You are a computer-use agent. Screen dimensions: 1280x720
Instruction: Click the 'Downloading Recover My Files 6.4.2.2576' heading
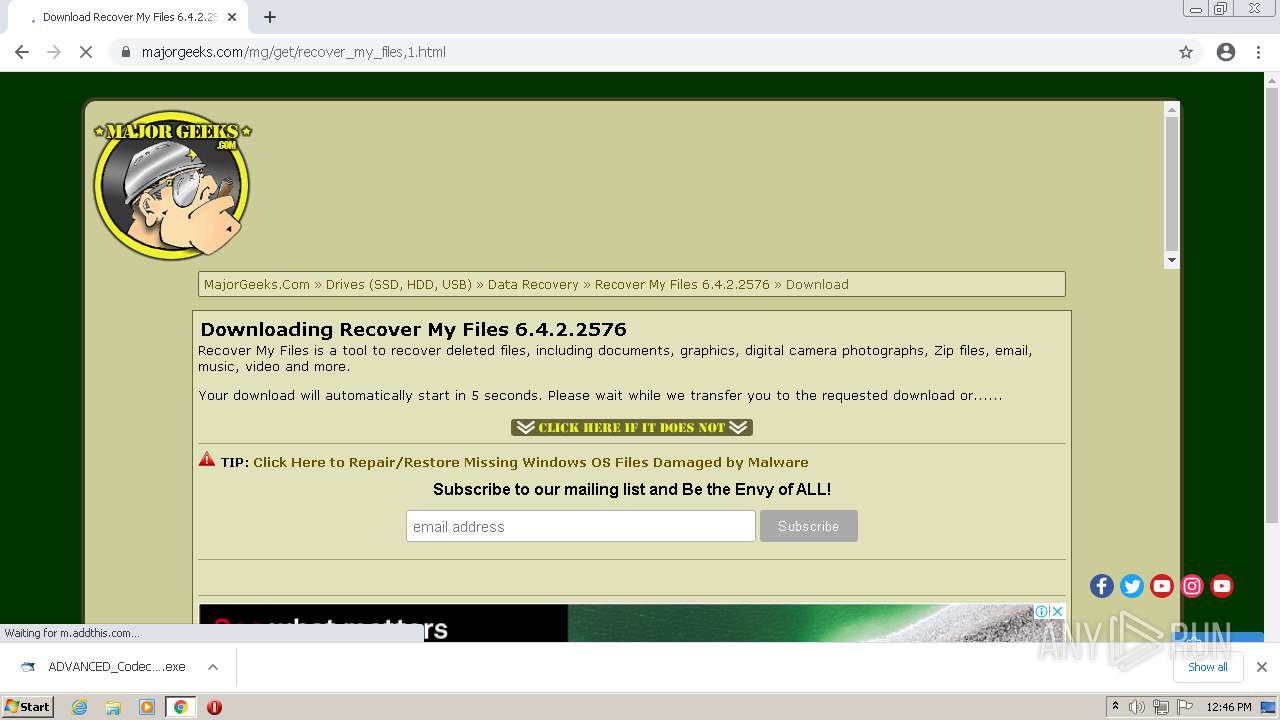tap(413, 329)
